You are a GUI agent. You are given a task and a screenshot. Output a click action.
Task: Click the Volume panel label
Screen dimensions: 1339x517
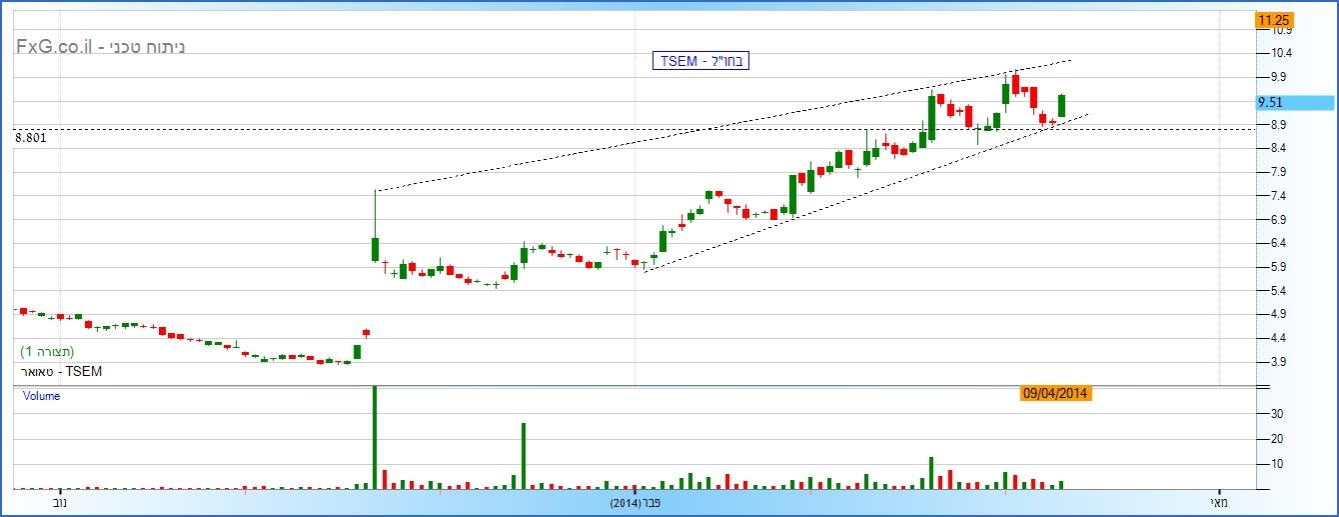tap(41, 396)
